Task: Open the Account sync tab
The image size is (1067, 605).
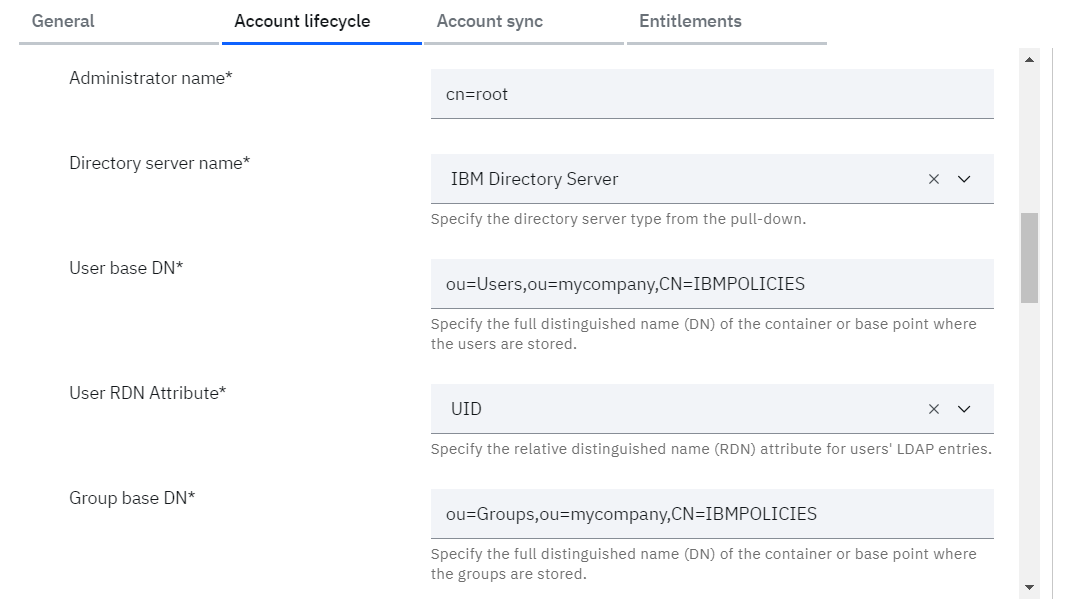Action: point(490,21)
